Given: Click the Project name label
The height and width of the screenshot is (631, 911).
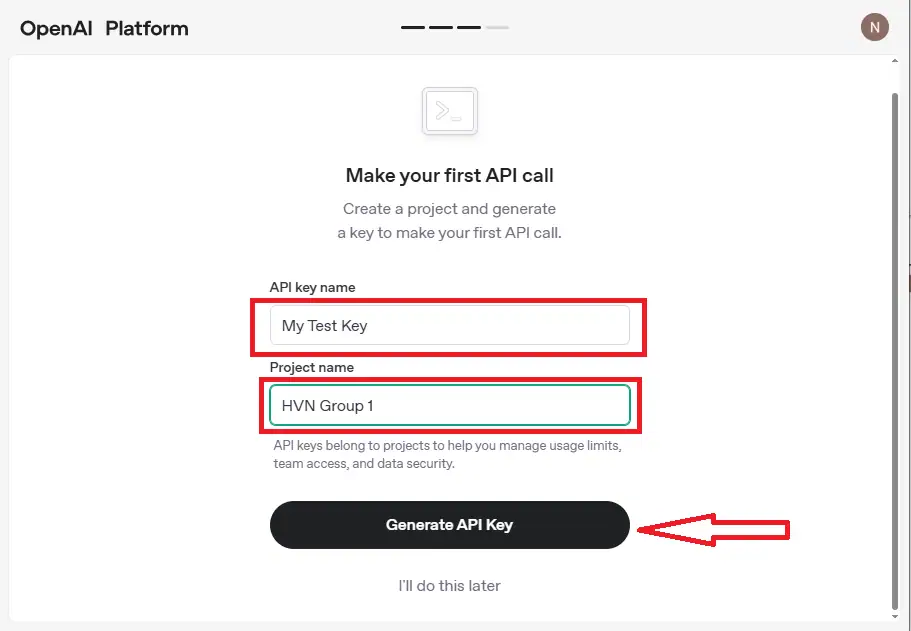Looking at the screenshot, I should coord(312,367).
